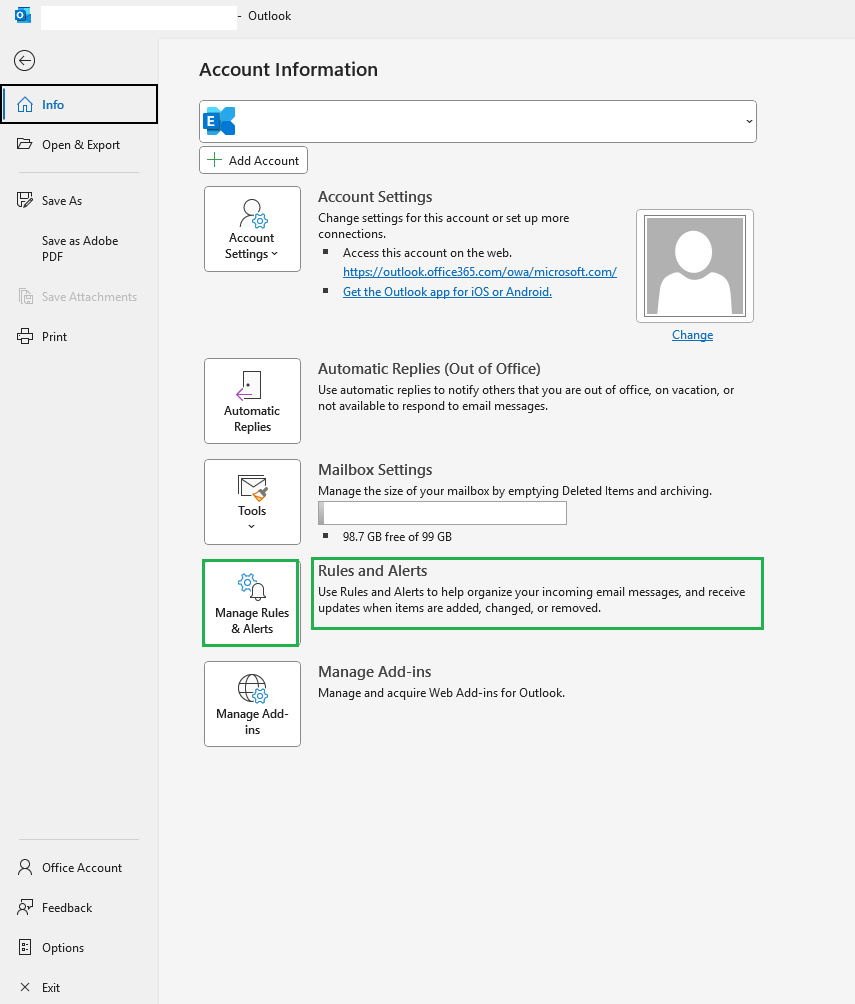
Task: Click the mailbox storage usage bar
Action: [443, 513]
